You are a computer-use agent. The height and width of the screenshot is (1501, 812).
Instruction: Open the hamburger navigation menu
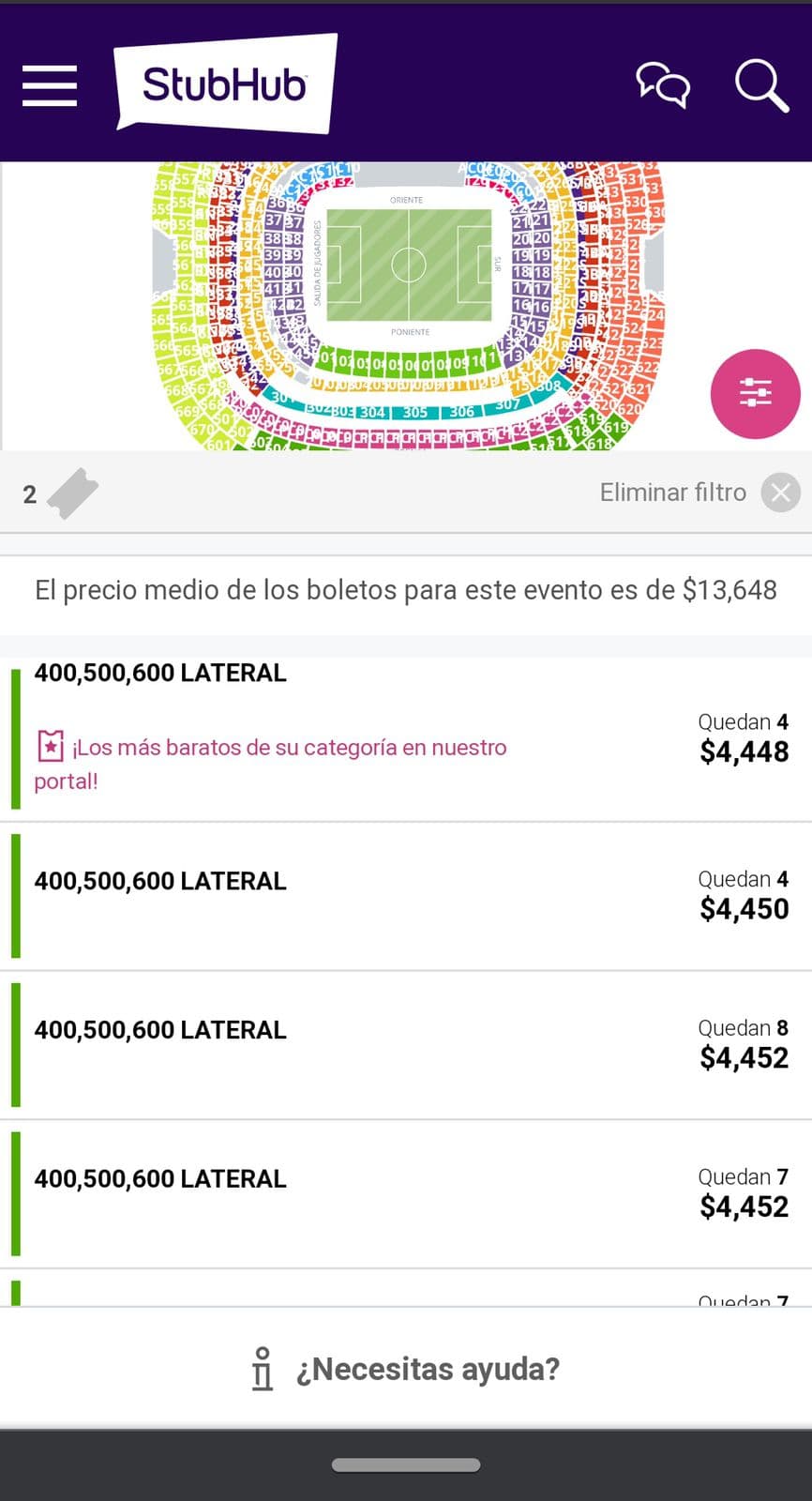50,85
